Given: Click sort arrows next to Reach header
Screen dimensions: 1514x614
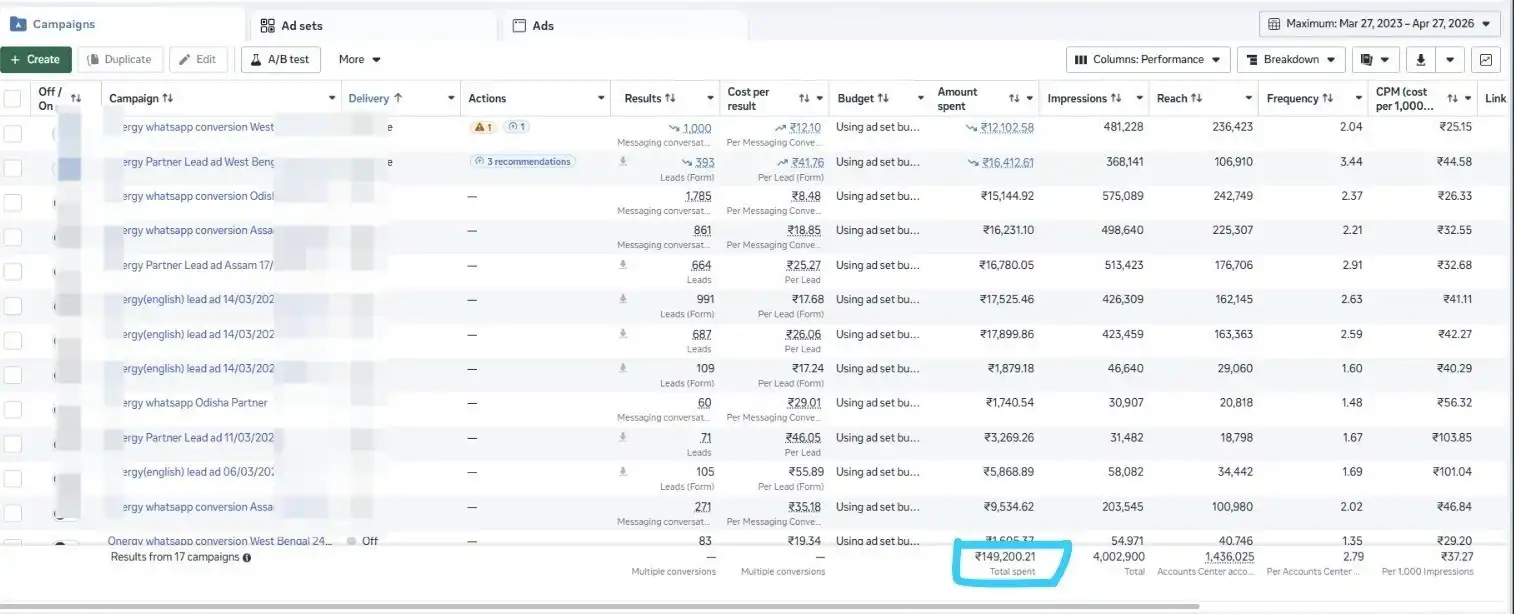Looking at the screenshot, I should click(x=1196, y=98).
